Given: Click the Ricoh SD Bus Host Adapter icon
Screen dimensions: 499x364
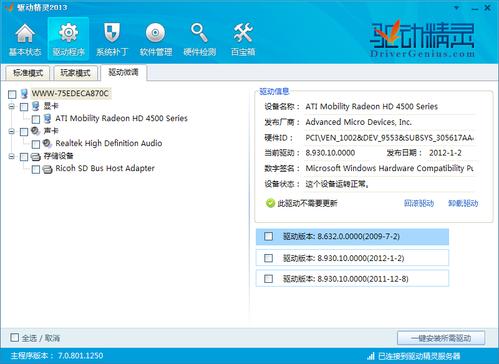Looking at the screenshot, I should pyautogui.click(x=48, y=169).
